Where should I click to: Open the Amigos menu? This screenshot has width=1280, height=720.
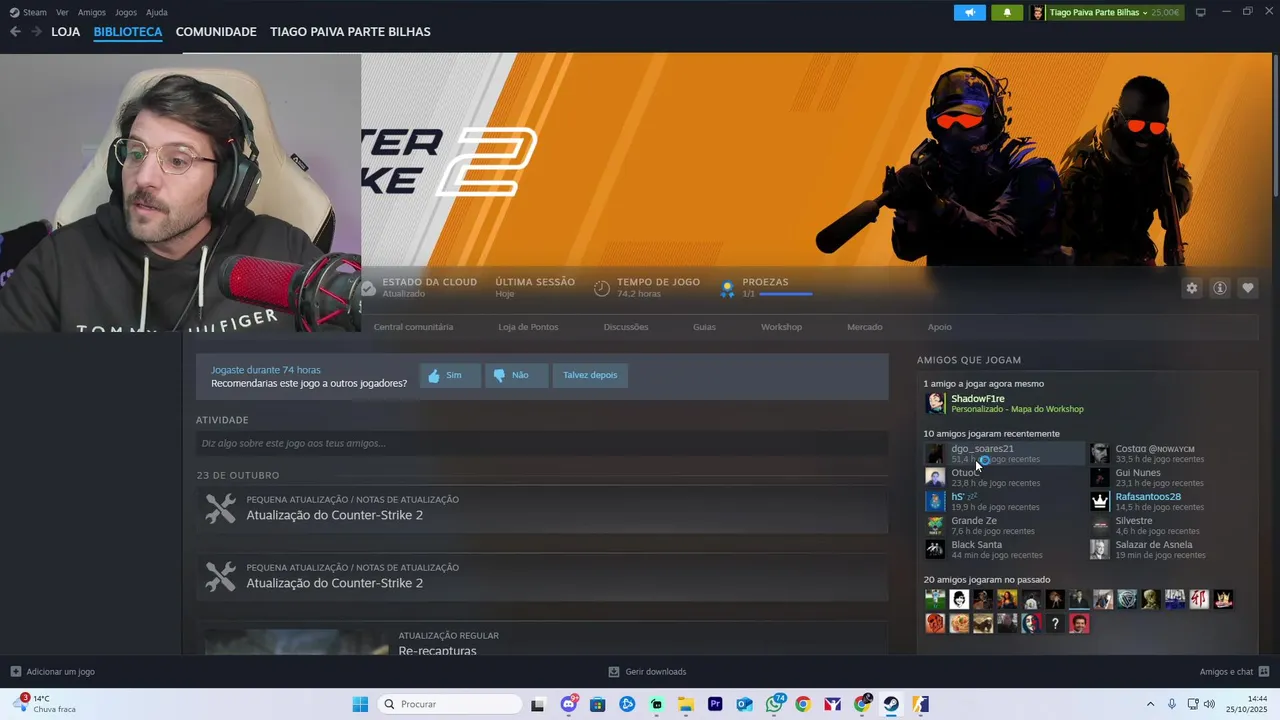[92, 12]
